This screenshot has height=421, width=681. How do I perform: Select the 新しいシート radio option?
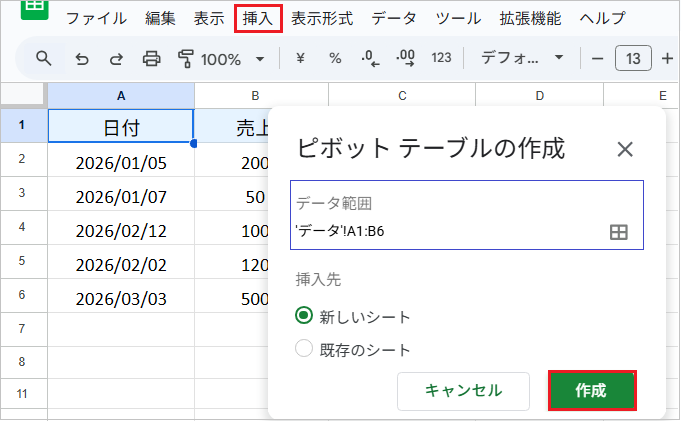(304, 315)
